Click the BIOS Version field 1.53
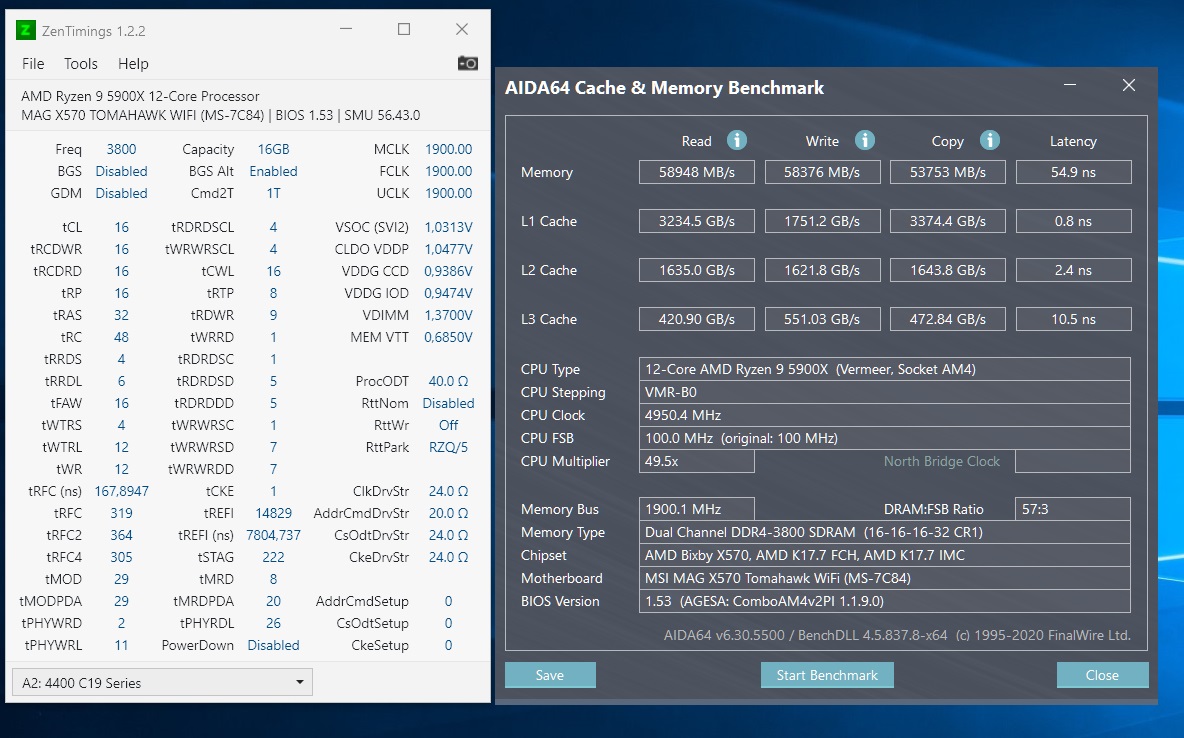Viewport: 1184px width, 738px height. (x=884, y=601)
